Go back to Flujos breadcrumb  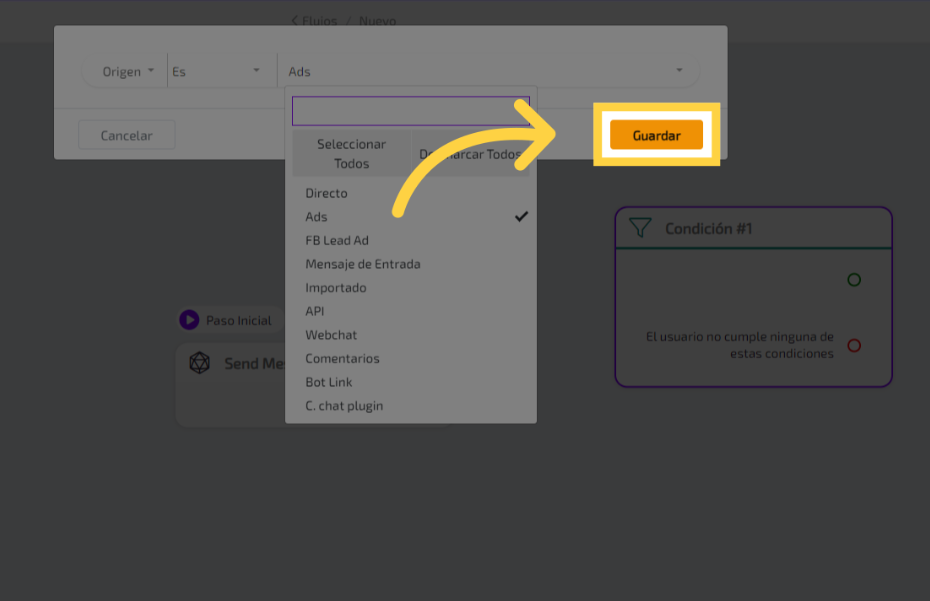[315, 20]
